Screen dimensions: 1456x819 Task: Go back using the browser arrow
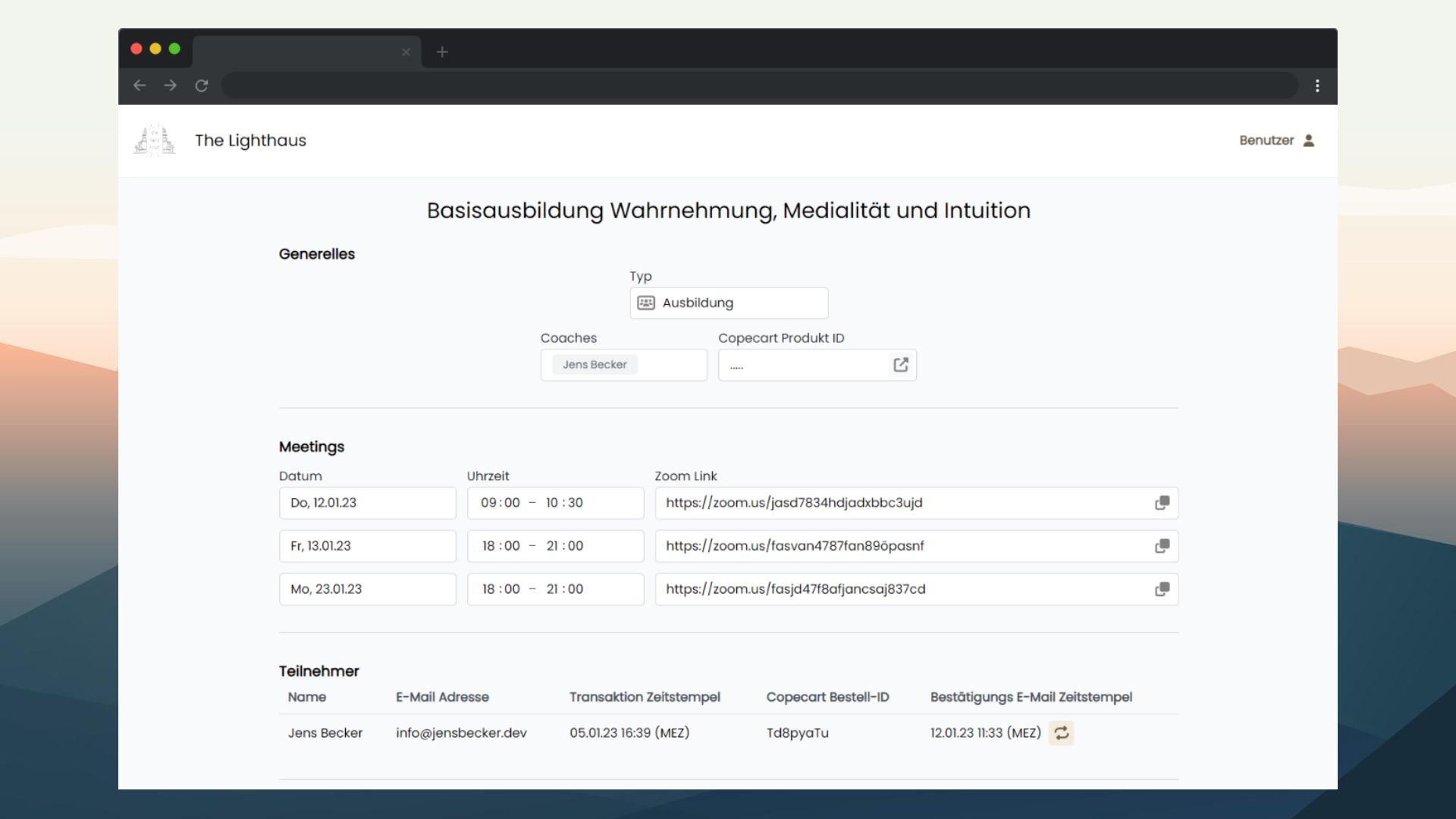click(140, 86)
